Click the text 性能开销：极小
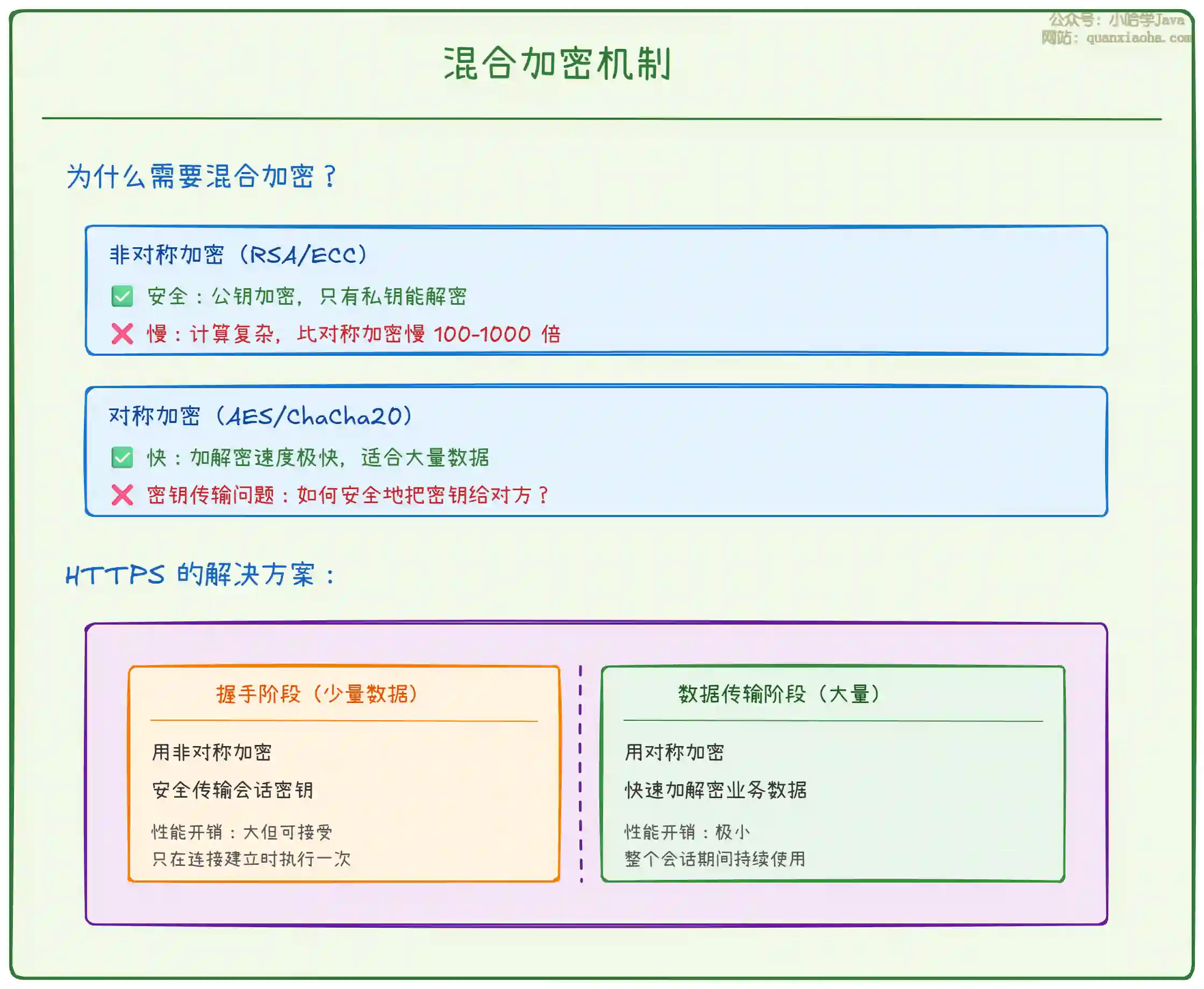 tap(687, 833)
